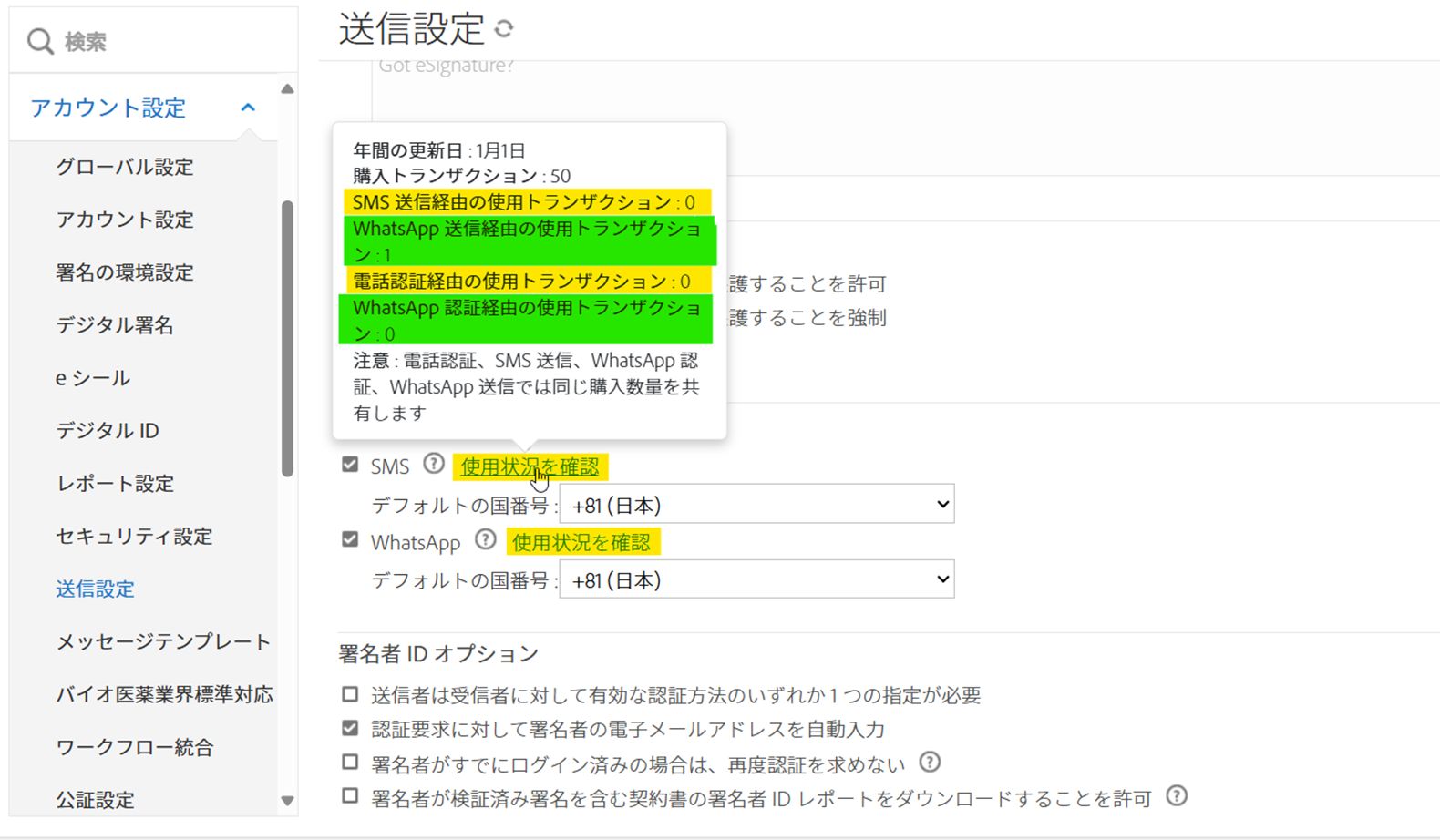Click SMS 送信経由の使用トランザクション line
Viewport: 1440px width, 840px height.
(524, 202)
